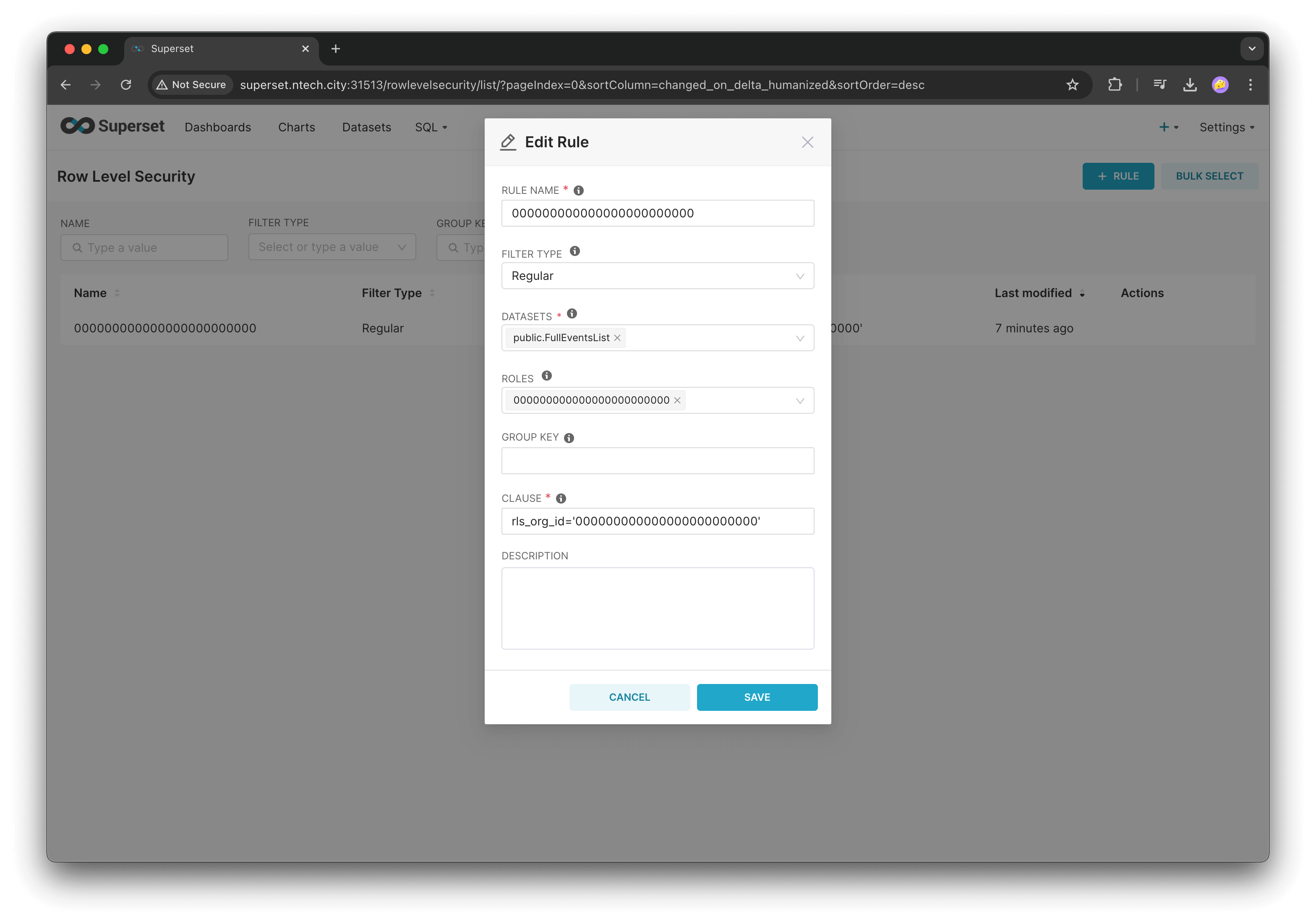
Task: Remove the selected role tag
Action: point(677,401)
